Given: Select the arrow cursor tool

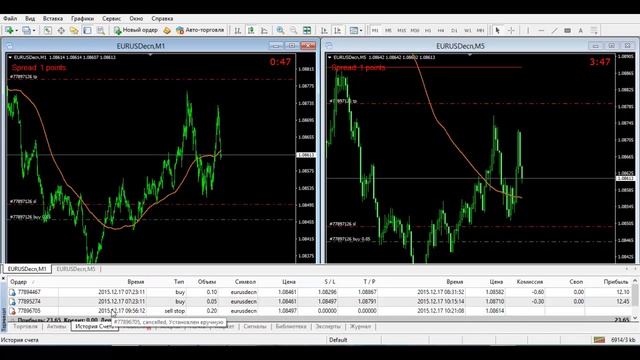Looking at the screenshot, I should point(498,30).
